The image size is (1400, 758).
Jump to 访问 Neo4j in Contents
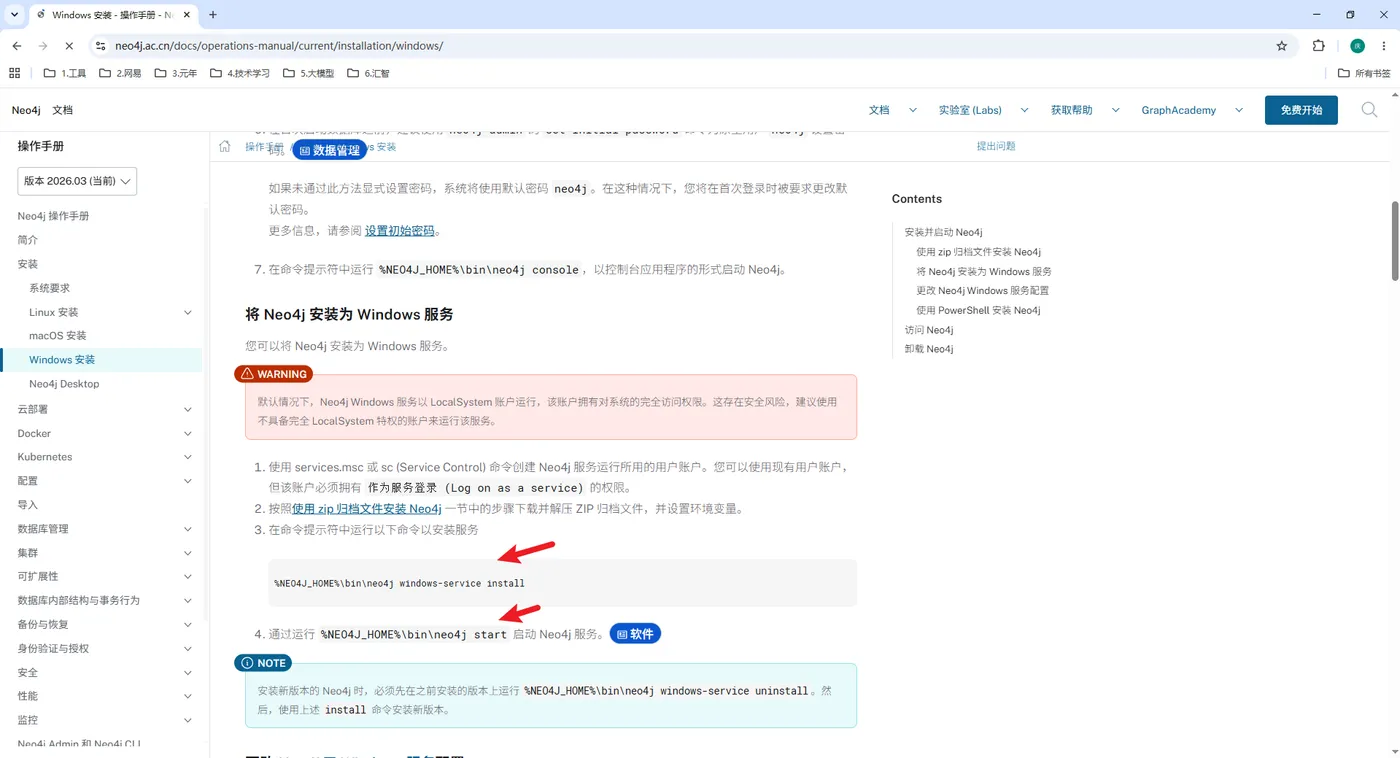(929, 330)
